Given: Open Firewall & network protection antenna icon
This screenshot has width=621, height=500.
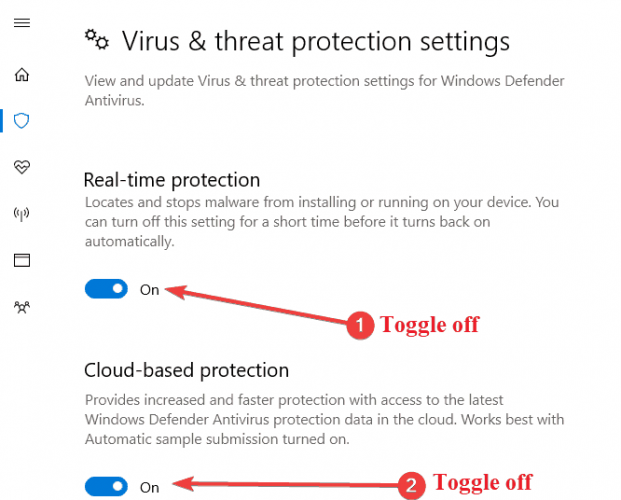Looking at the screenshot, I should (x=22, y=214).
